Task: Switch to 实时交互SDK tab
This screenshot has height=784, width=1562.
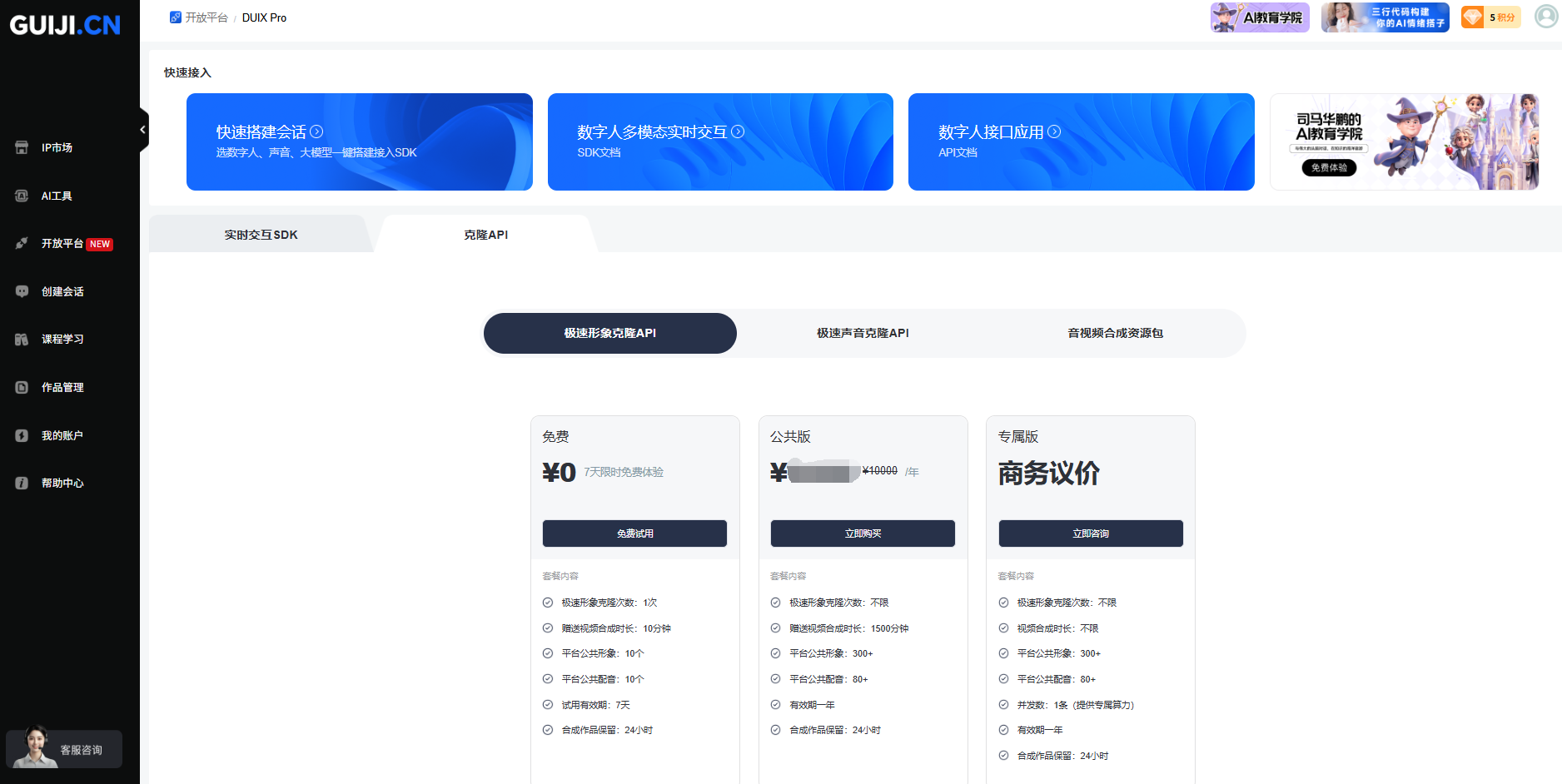Action: 261,235
